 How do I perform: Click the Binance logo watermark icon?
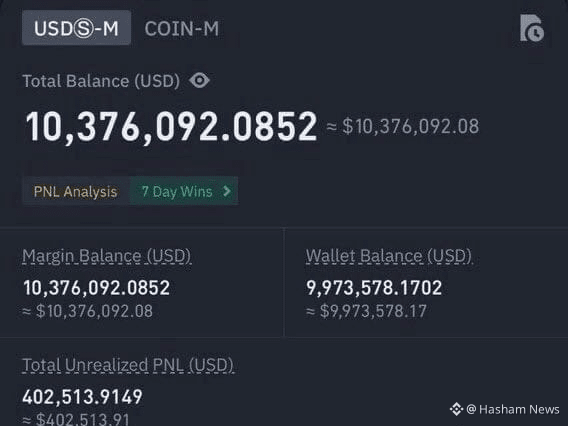[456, 409]
